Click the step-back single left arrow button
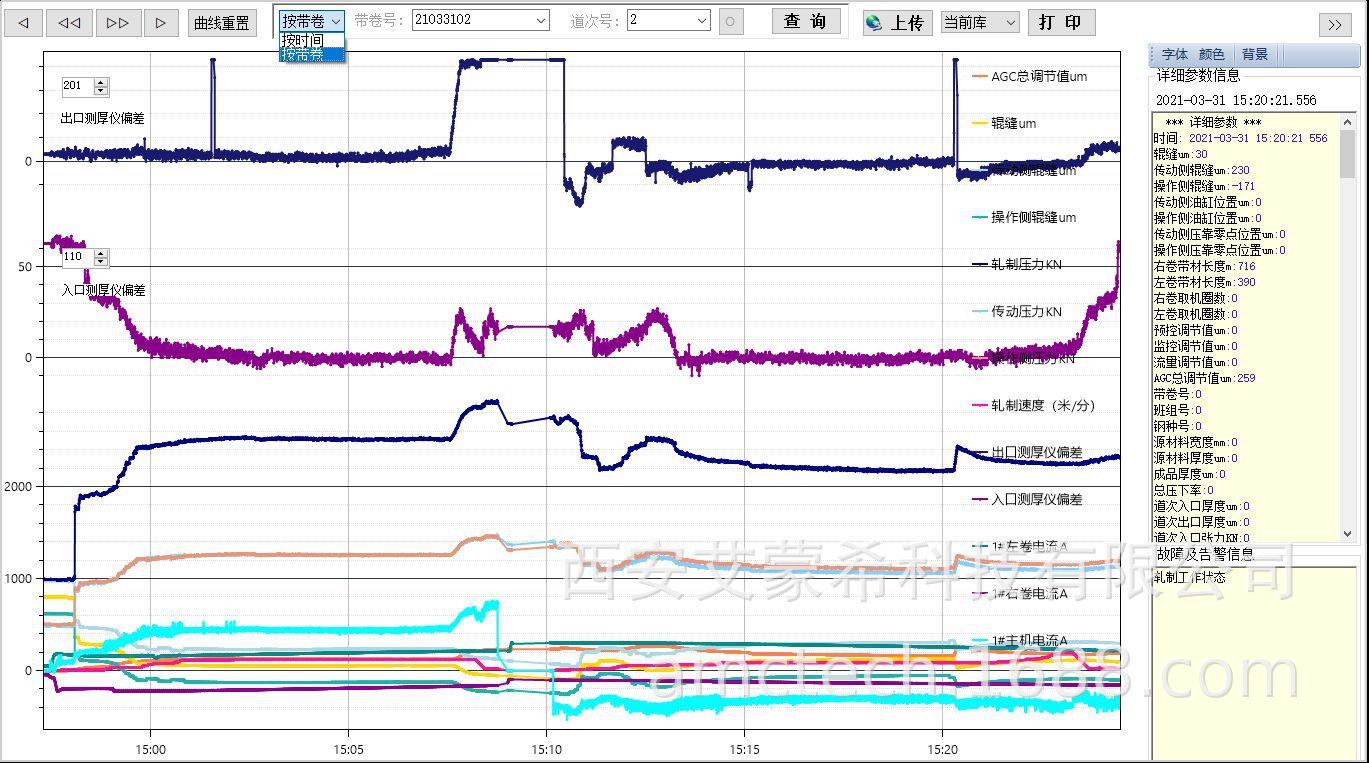 tap(24, 23)
